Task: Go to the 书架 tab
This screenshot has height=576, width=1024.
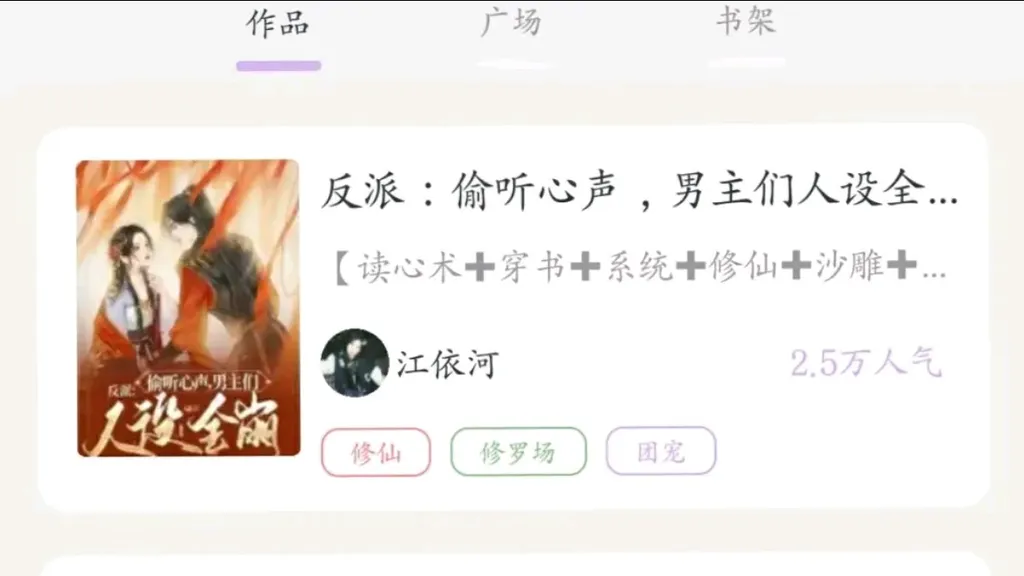Action: 745,21
